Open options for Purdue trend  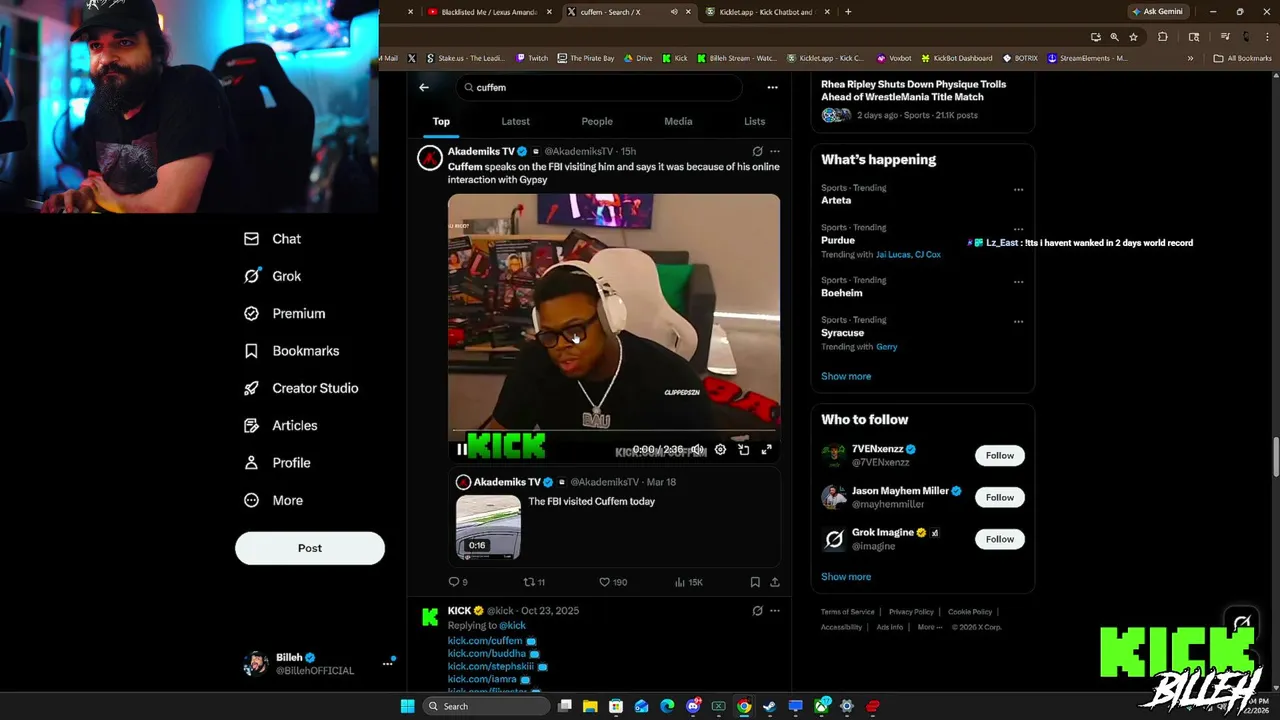point(1018,229)
